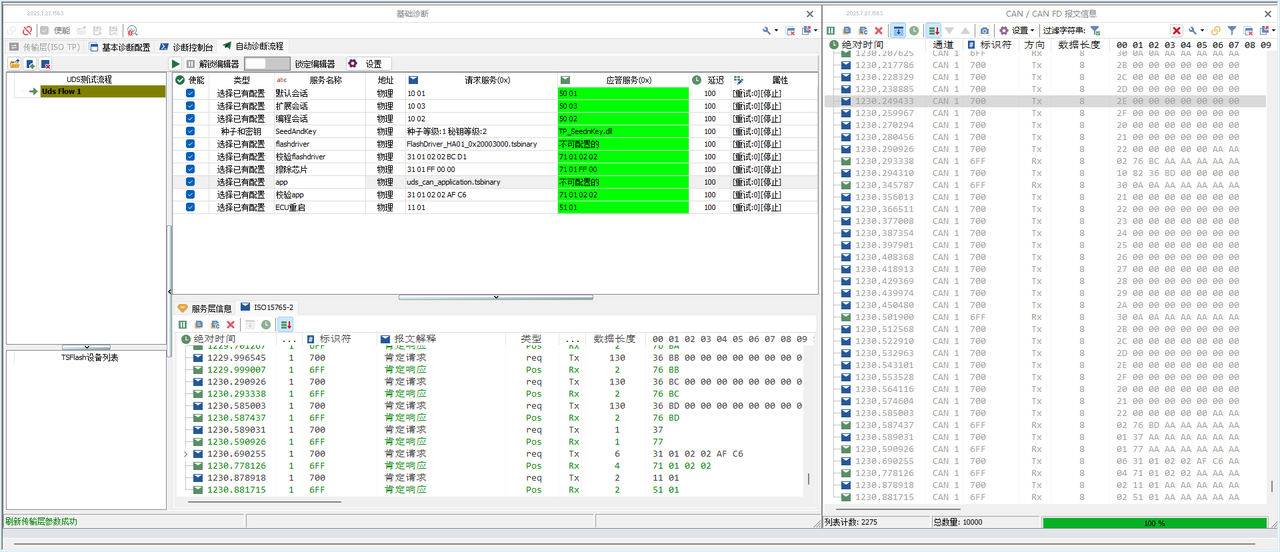Select Uds Flow 1 in the tree
1280x552 pixels.
61,91
